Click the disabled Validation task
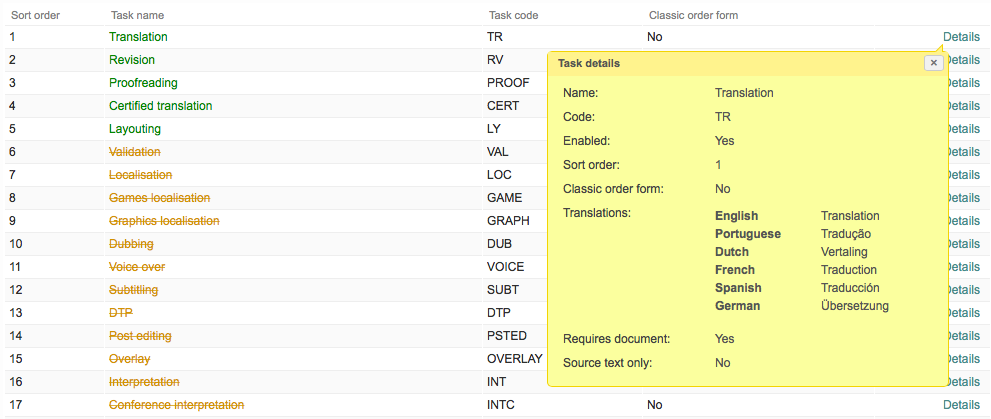991x419 pixels. [135, 152]
